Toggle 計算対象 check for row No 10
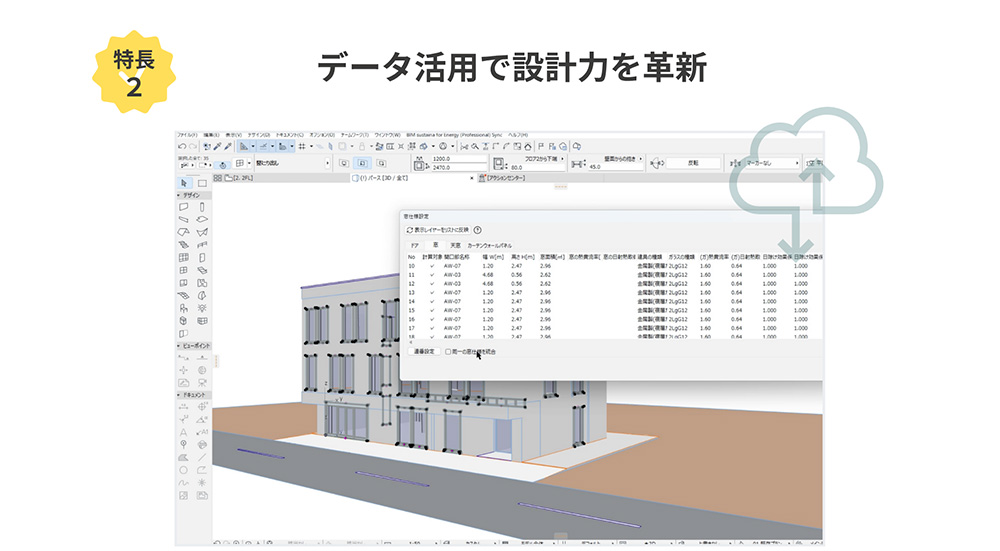 (x=431, y=266)
